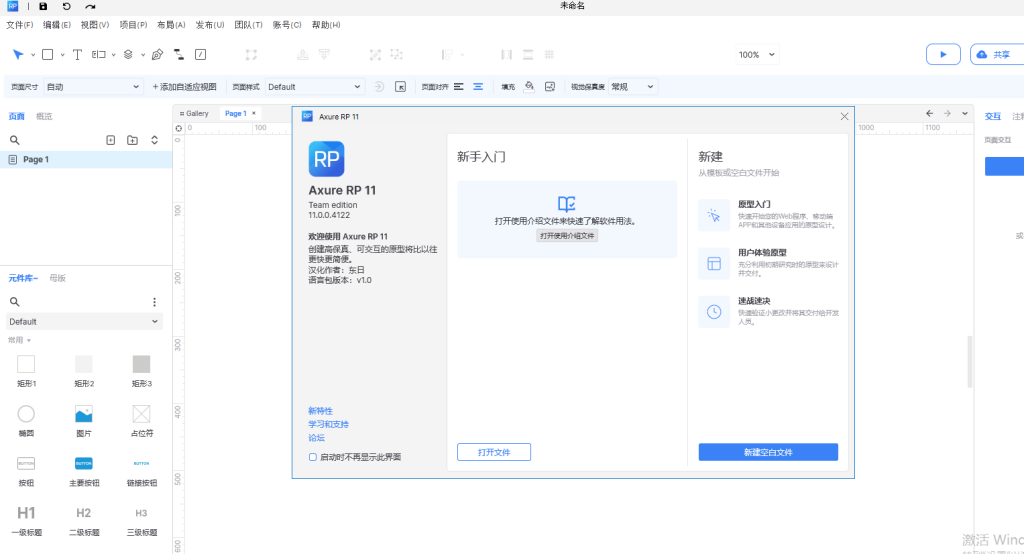Pick the 图片 image widget

coord(84,420)
